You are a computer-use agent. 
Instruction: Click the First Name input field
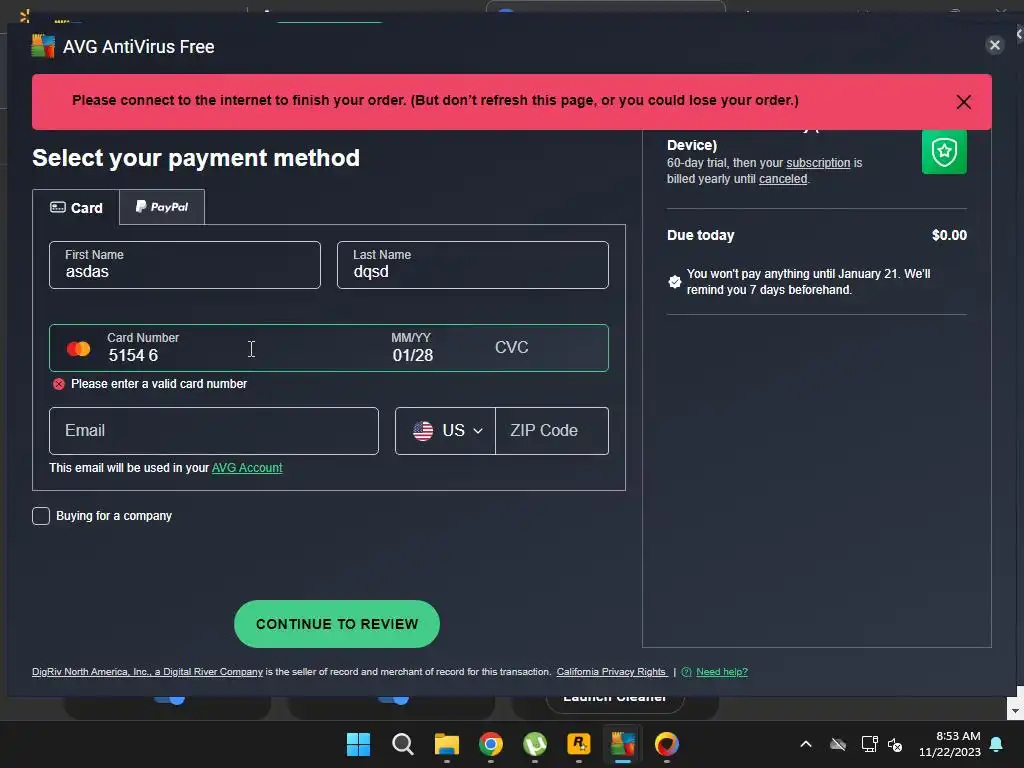(185, 265)
